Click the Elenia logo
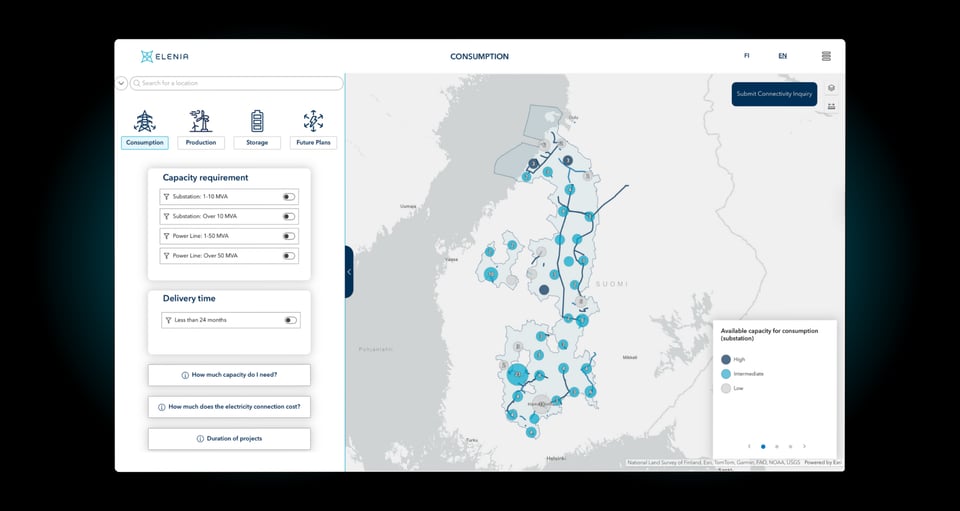960x511 pixels. [165, 57]
